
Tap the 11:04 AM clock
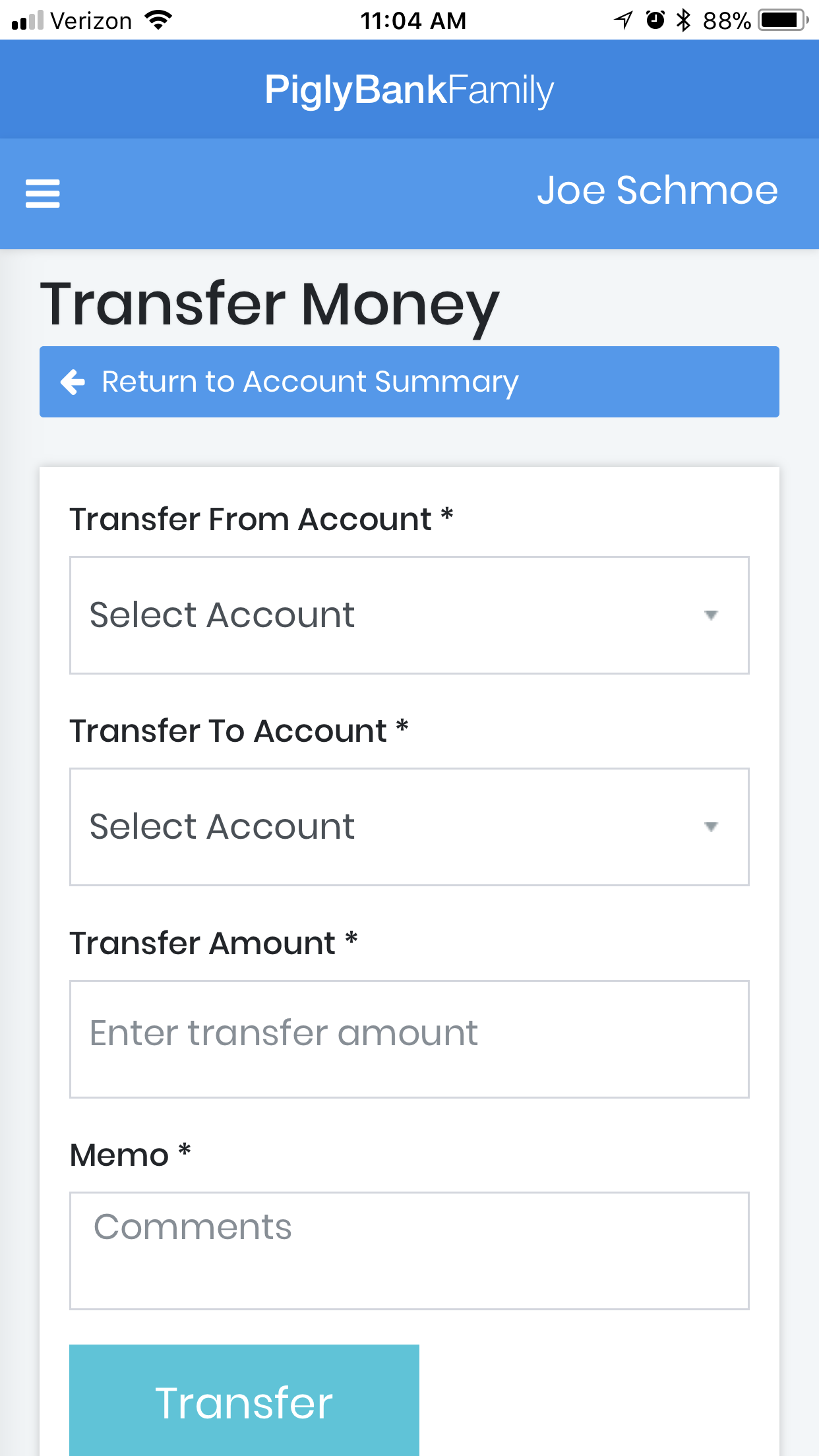(x=413, y=20)
